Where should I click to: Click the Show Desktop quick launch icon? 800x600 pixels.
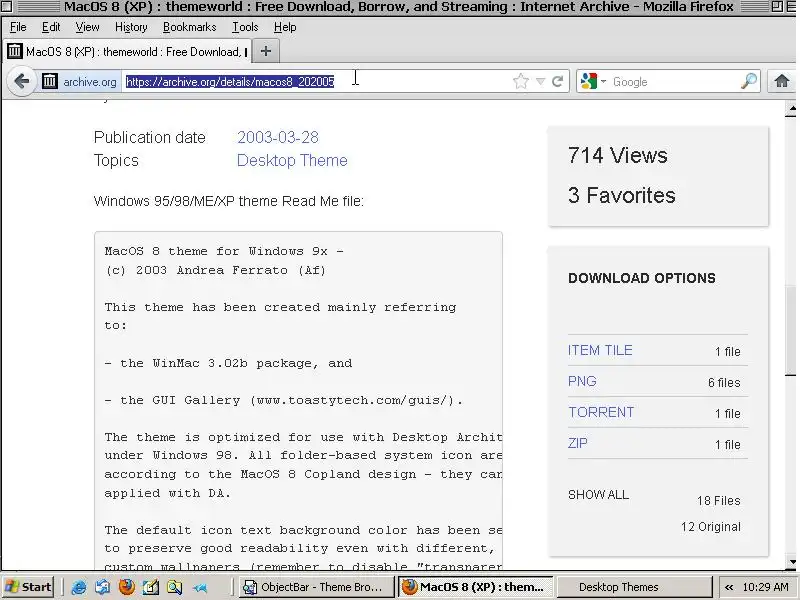103,587
